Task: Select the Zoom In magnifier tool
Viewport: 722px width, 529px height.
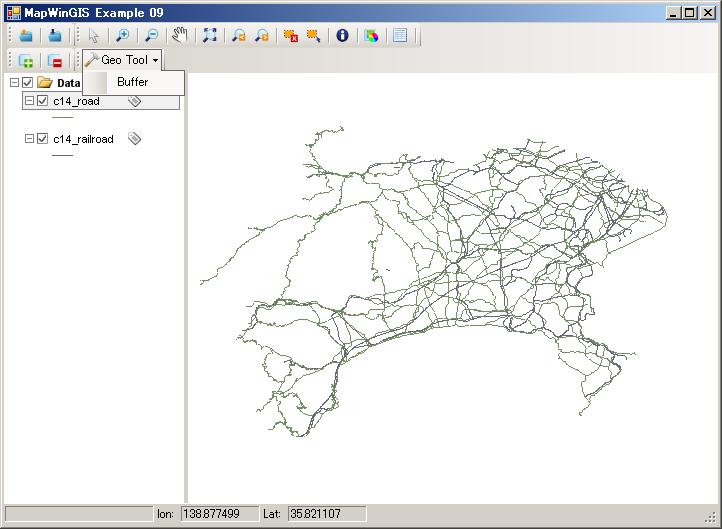Action: [122, 35]
